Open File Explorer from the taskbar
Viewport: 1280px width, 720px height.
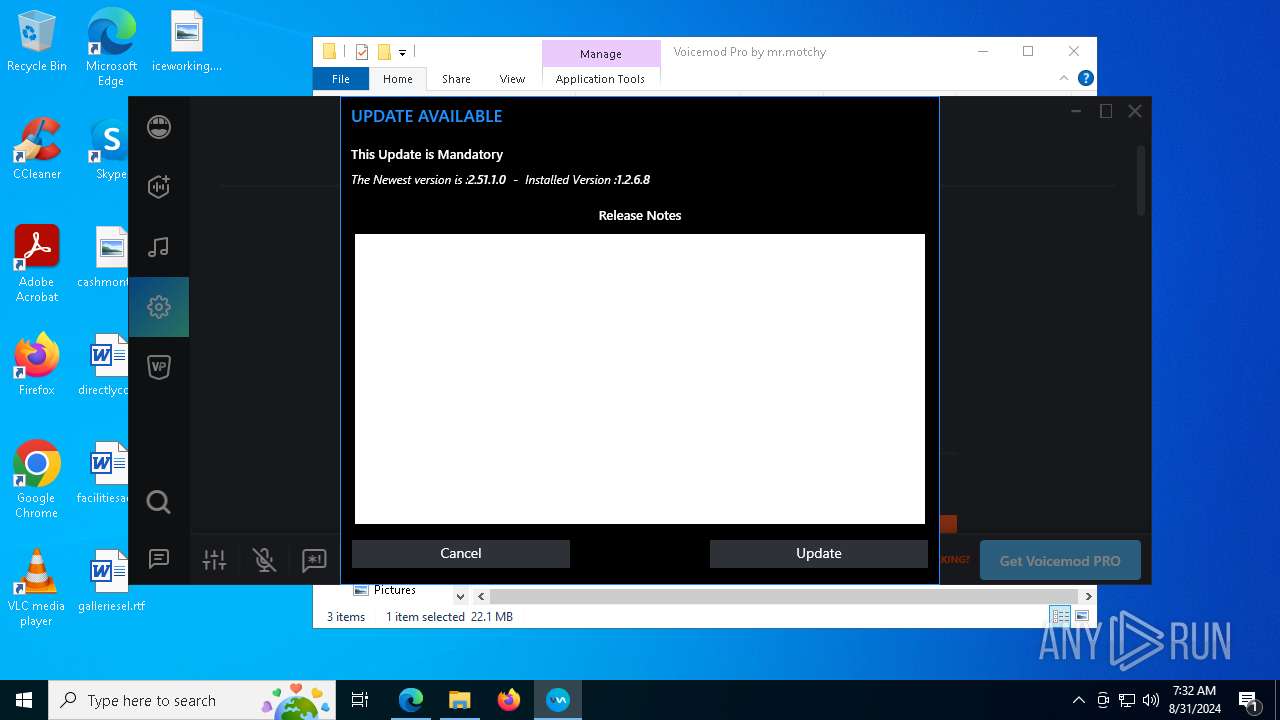pyautogui.click(x=459, y=700)
